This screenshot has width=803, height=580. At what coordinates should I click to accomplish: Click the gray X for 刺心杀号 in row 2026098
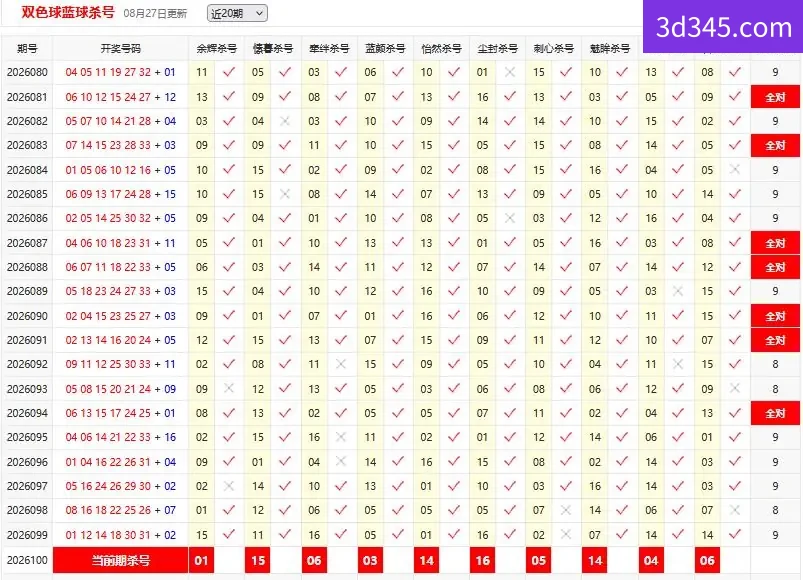(565, 510)
